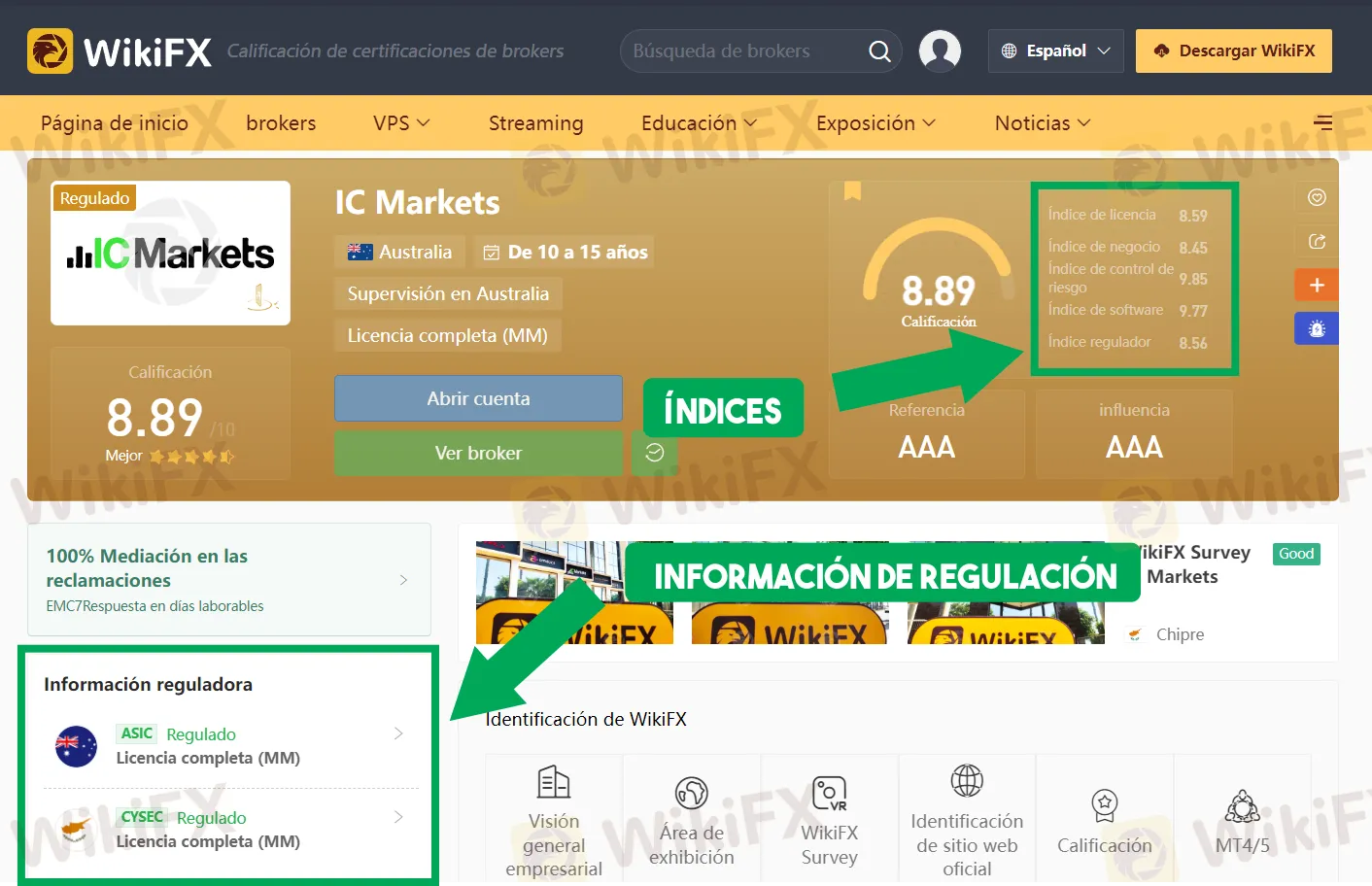Click the IC Markets logo
The image size is (1372, 886).
click(170, 254)
